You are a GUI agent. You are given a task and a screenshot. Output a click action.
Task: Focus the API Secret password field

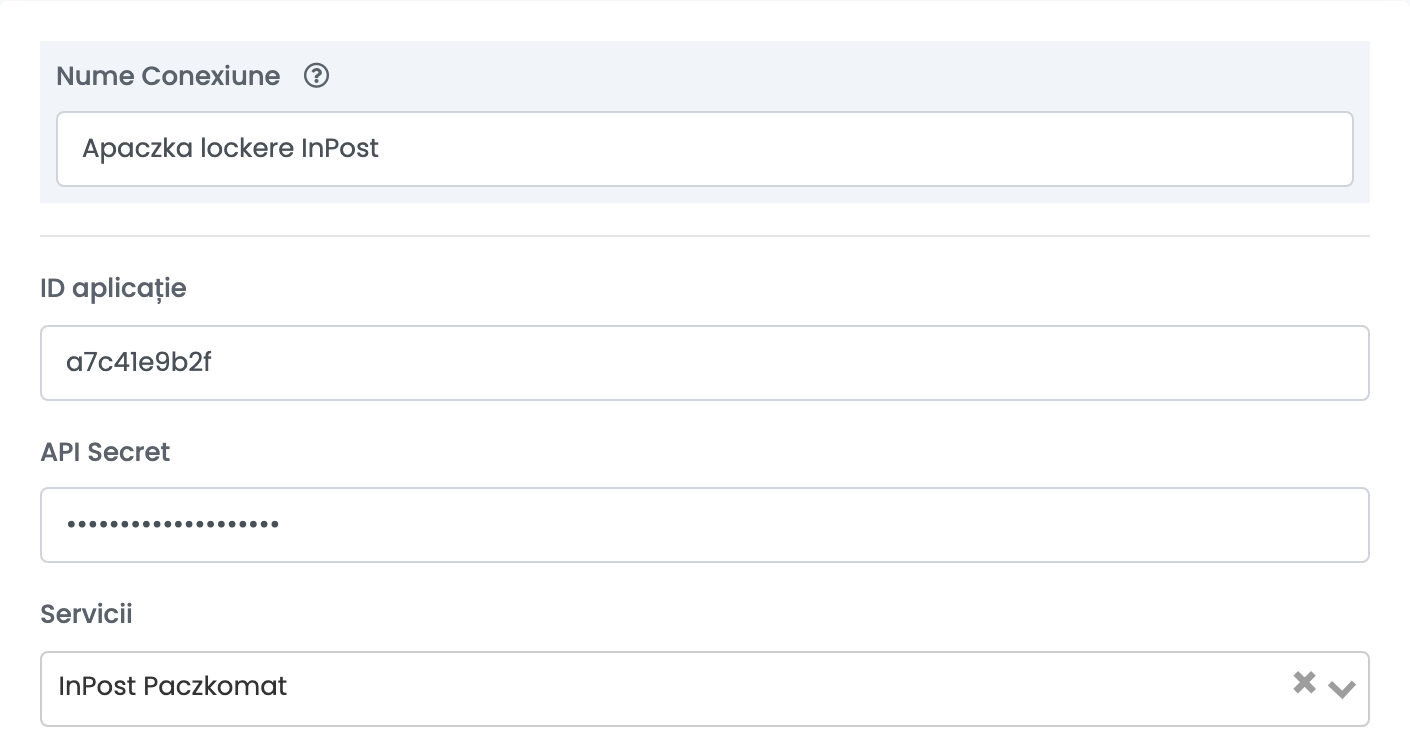[705, 525]
